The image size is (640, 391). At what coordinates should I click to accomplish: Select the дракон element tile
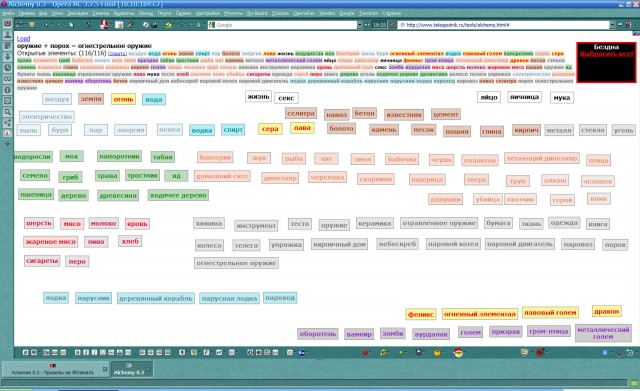coord(607,311)
